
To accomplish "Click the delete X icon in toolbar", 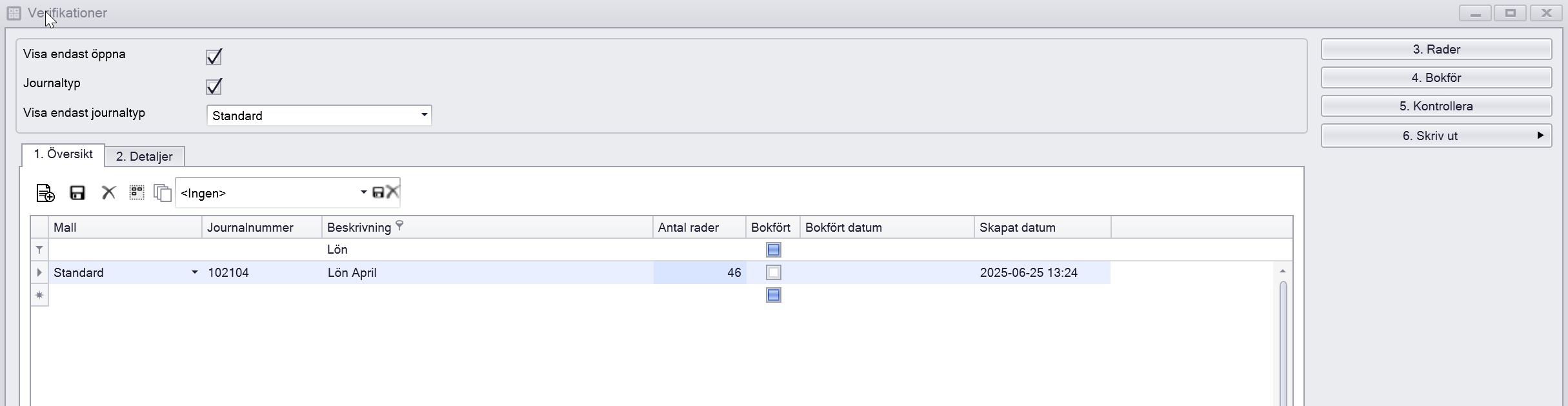I will (108, 193).
